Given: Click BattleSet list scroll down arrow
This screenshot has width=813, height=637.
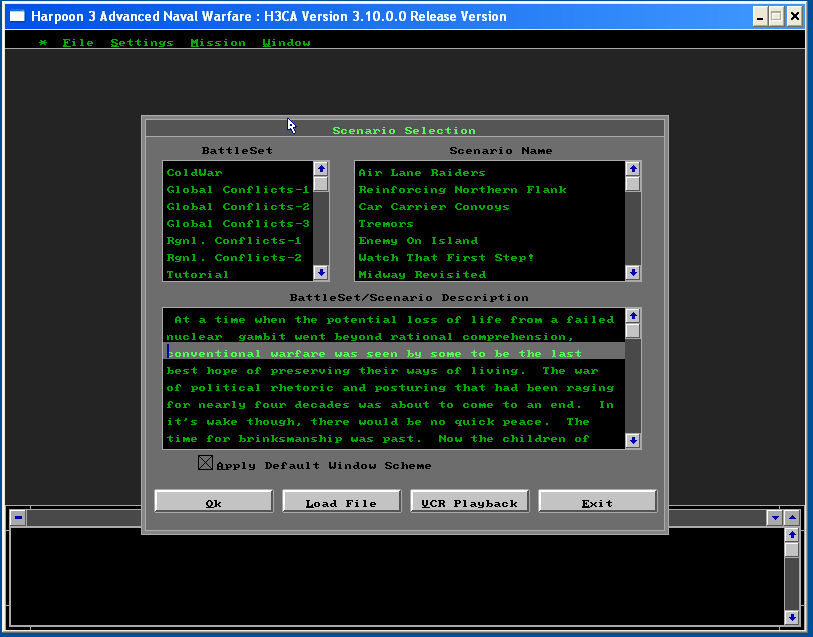Looking at the screenshot, I should (321, 273).
